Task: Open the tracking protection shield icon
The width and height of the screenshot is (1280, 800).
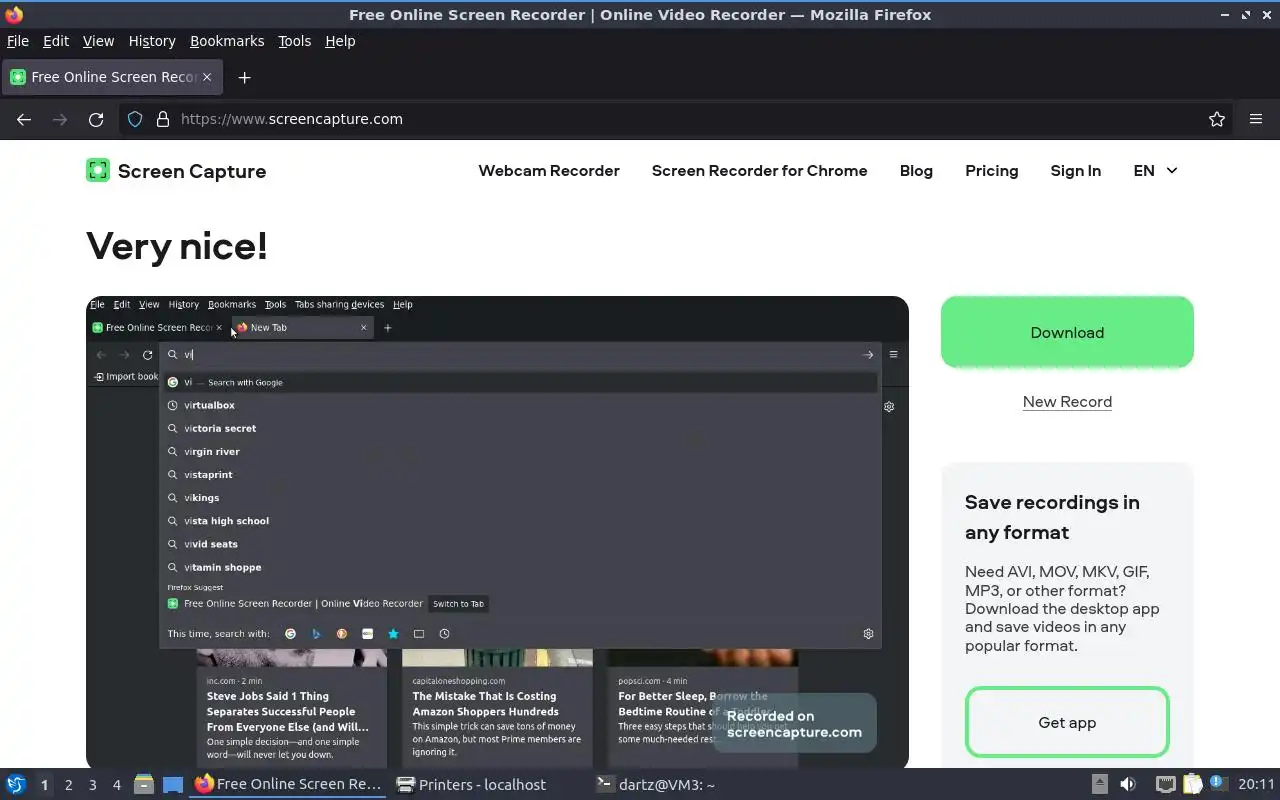Action: 135,119
